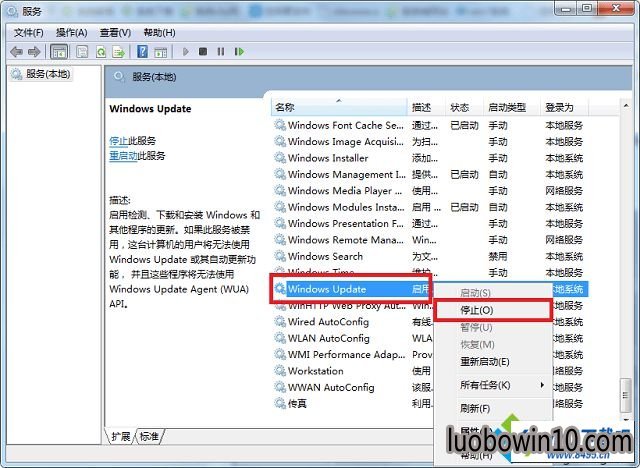Select the Workstation service row
Screen dimensions: 640x468
[x=353, y=371]
